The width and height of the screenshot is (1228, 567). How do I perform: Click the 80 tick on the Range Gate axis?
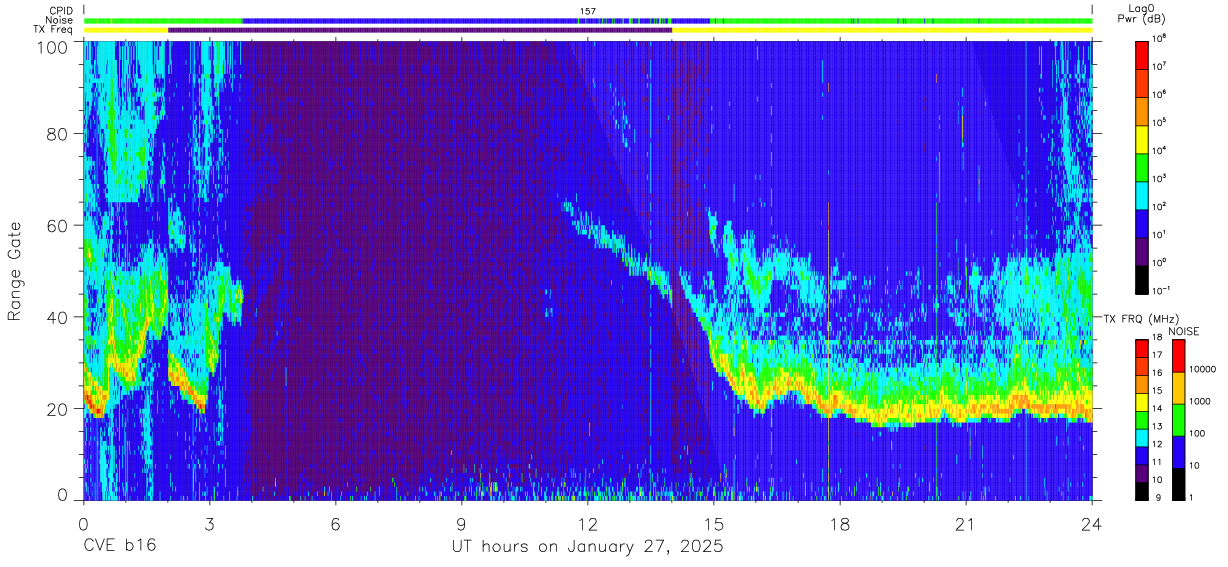57,134
